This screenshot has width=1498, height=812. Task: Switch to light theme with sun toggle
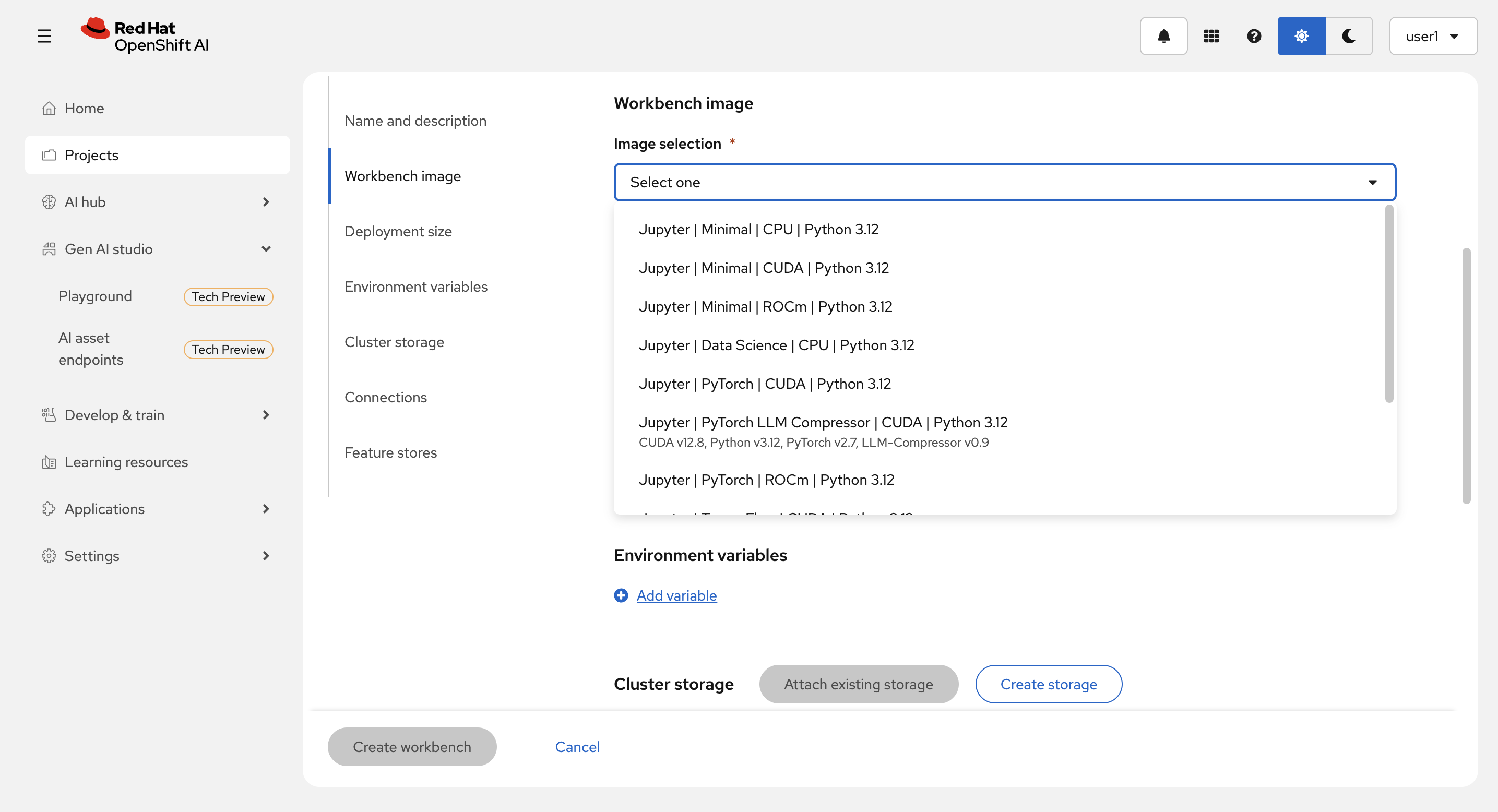pyautogui.click(x=1301, y=36)
